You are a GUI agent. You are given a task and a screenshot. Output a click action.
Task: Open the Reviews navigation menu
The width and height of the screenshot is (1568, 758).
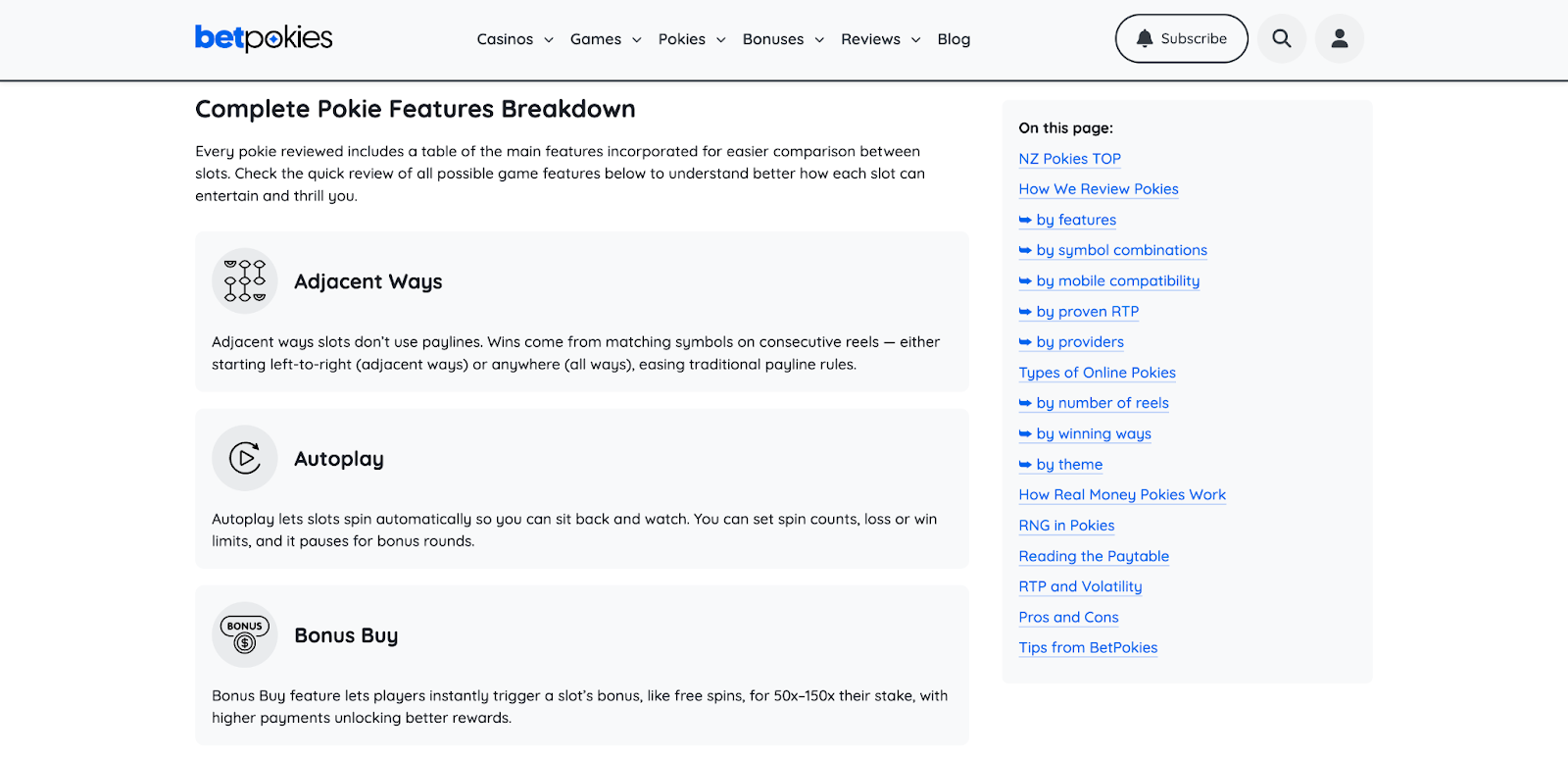point(880,39)
